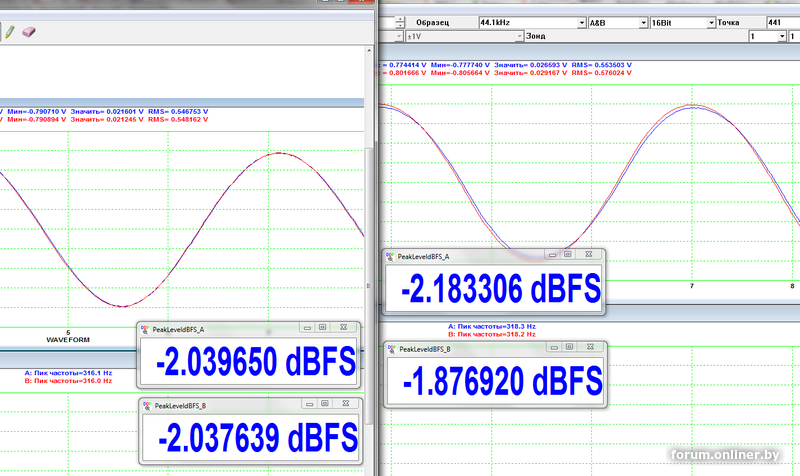Select the pink eraser tool

tap(29, 31)
